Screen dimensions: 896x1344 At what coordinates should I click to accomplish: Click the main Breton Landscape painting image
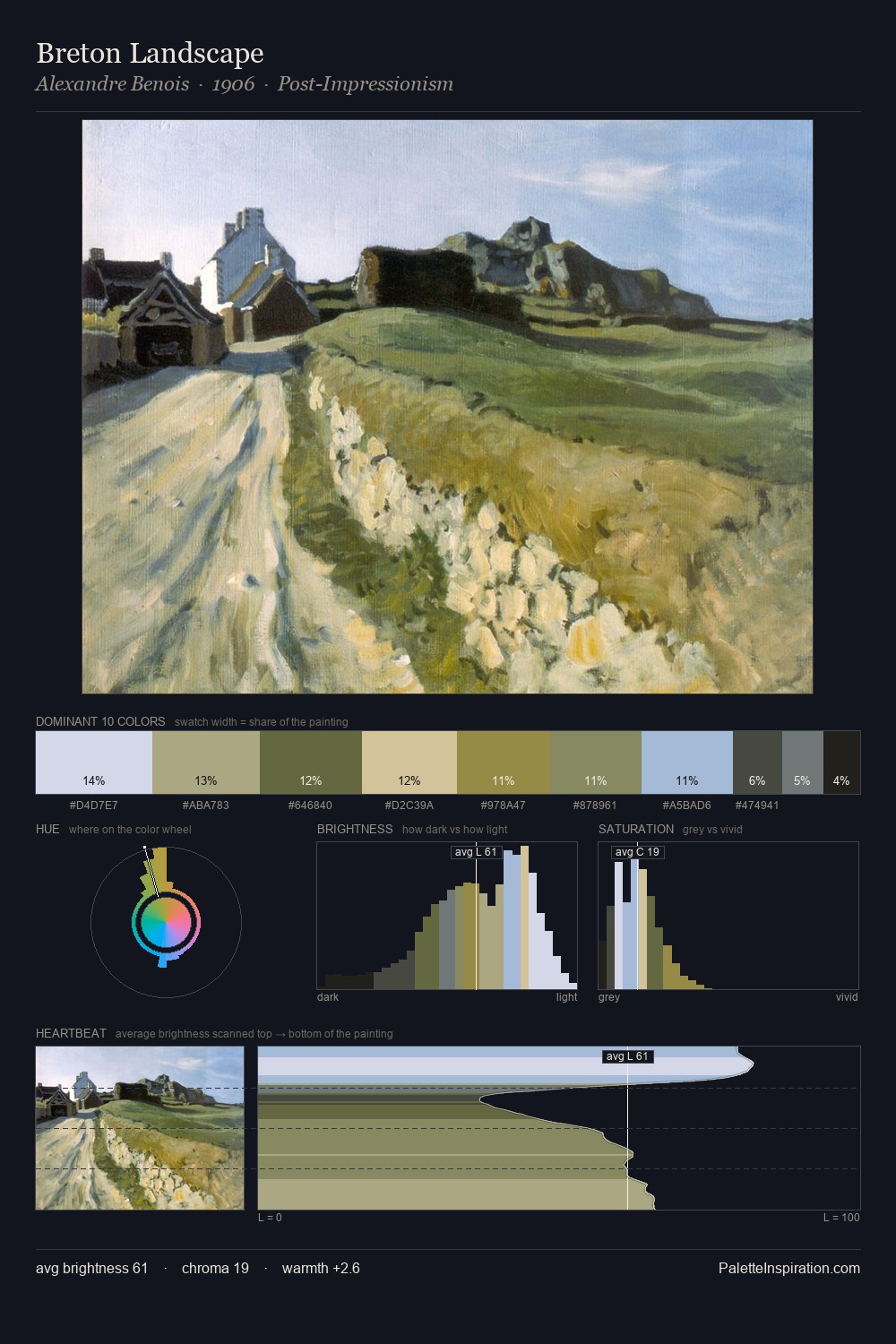tap(447, 407)
